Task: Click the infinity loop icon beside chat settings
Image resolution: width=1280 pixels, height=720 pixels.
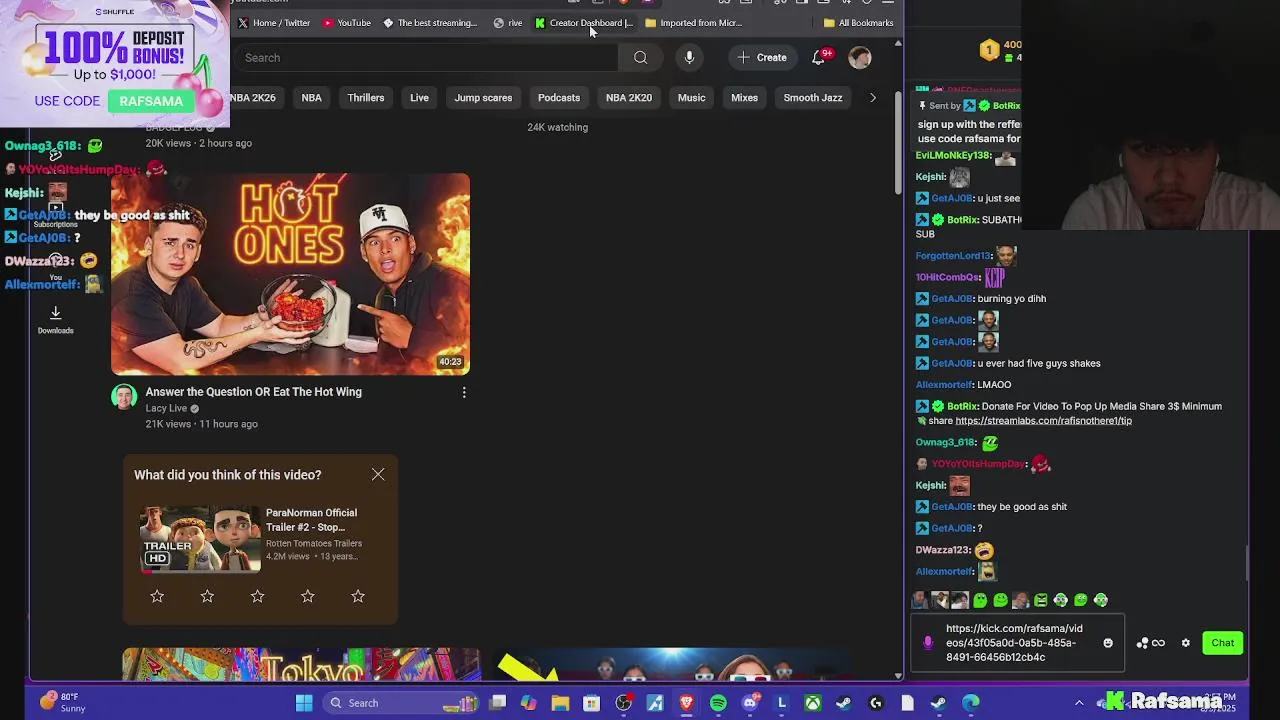Action: (x=1158, y=643)
